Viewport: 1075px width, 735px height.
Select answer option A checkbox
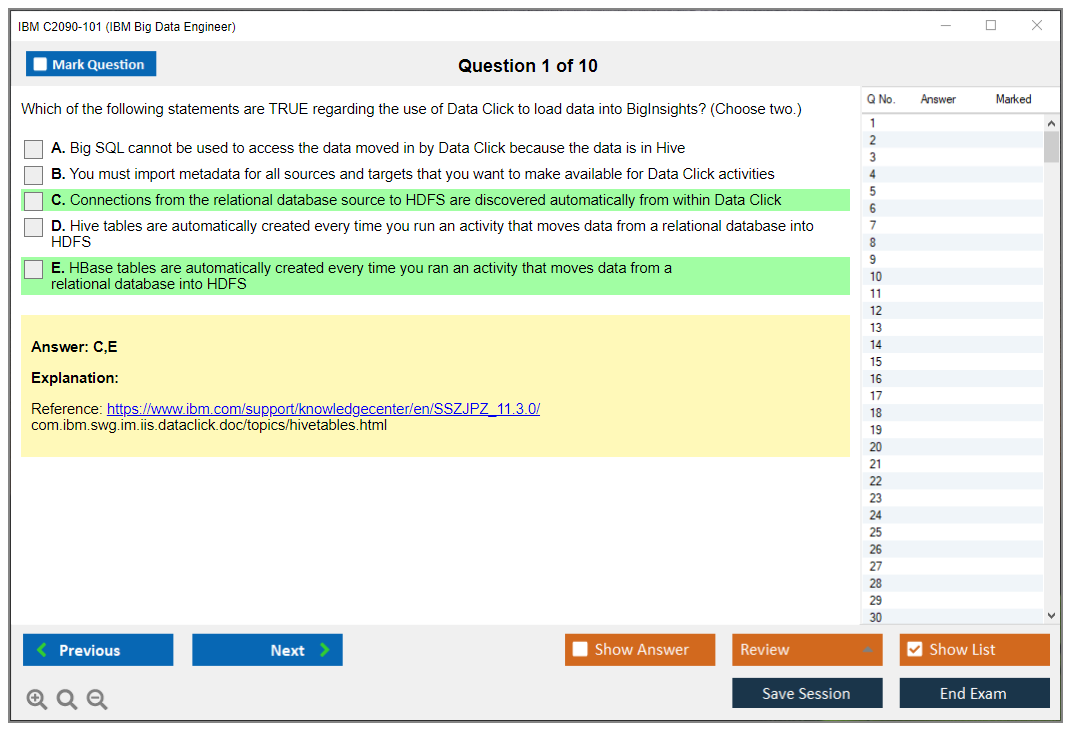(x=34, y=149)
